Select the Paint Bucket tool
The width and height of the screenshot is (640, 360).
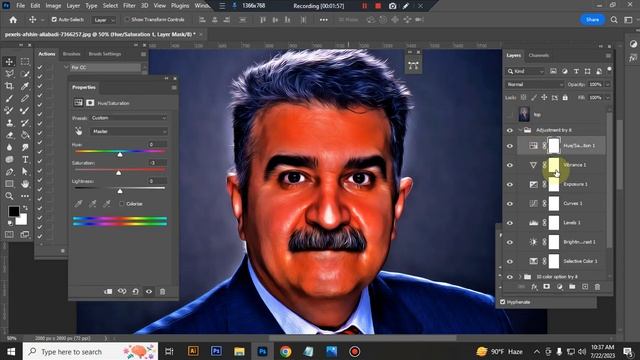click(25, 135)
